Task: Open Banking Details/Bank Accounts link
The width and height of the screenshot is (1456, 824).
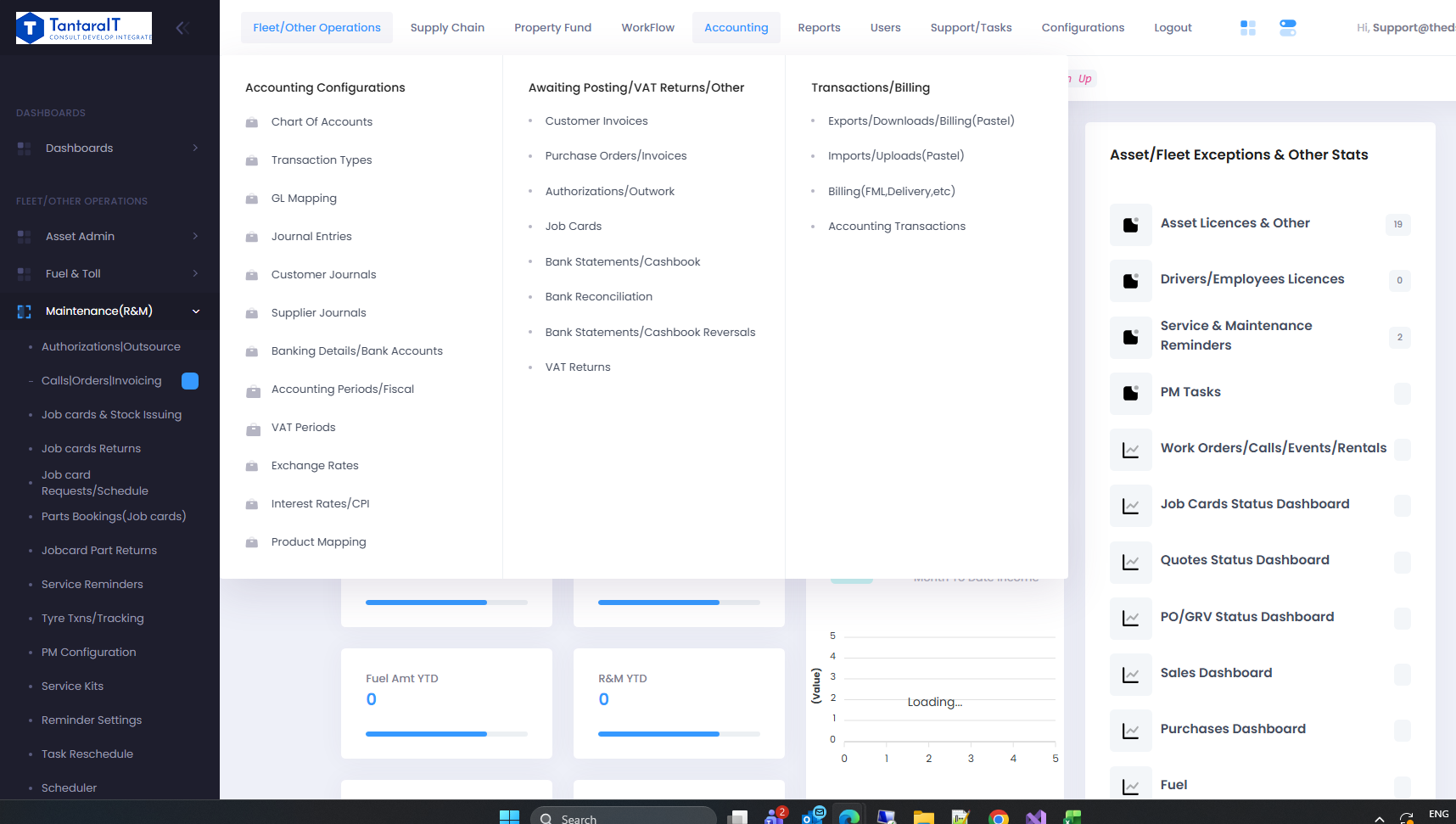Action: [x=357, y=351]
